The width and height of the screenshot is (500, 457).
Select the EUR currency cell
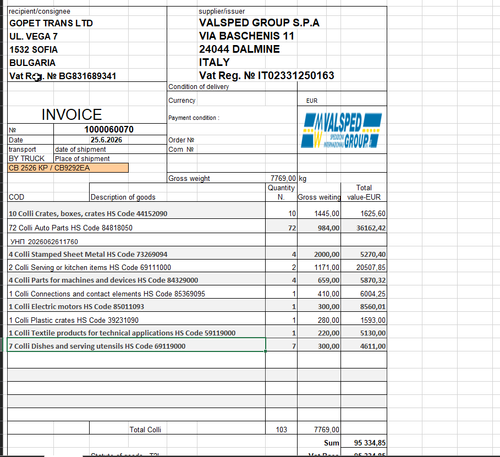(312, 101)
